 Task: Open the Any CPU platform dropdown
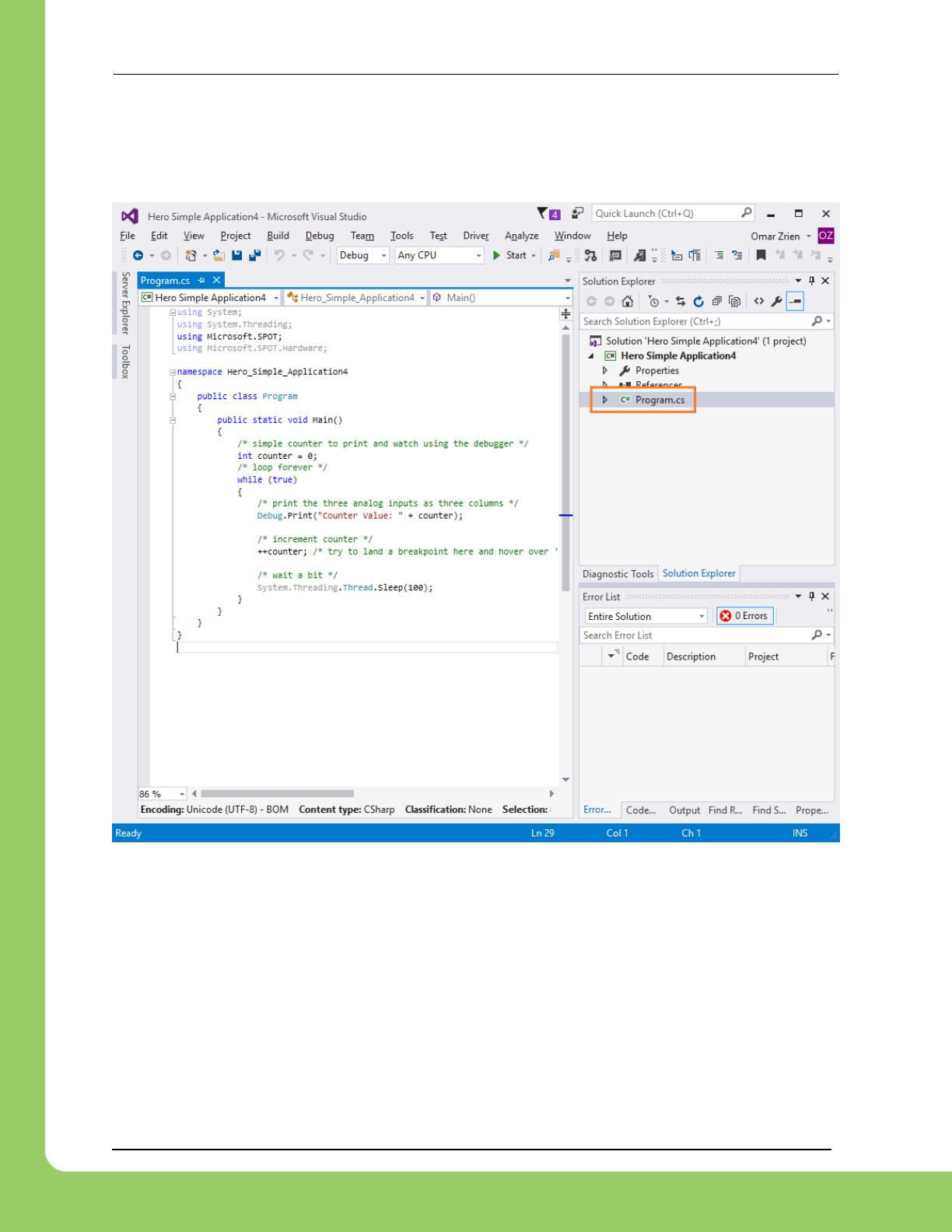click(439, 255)
